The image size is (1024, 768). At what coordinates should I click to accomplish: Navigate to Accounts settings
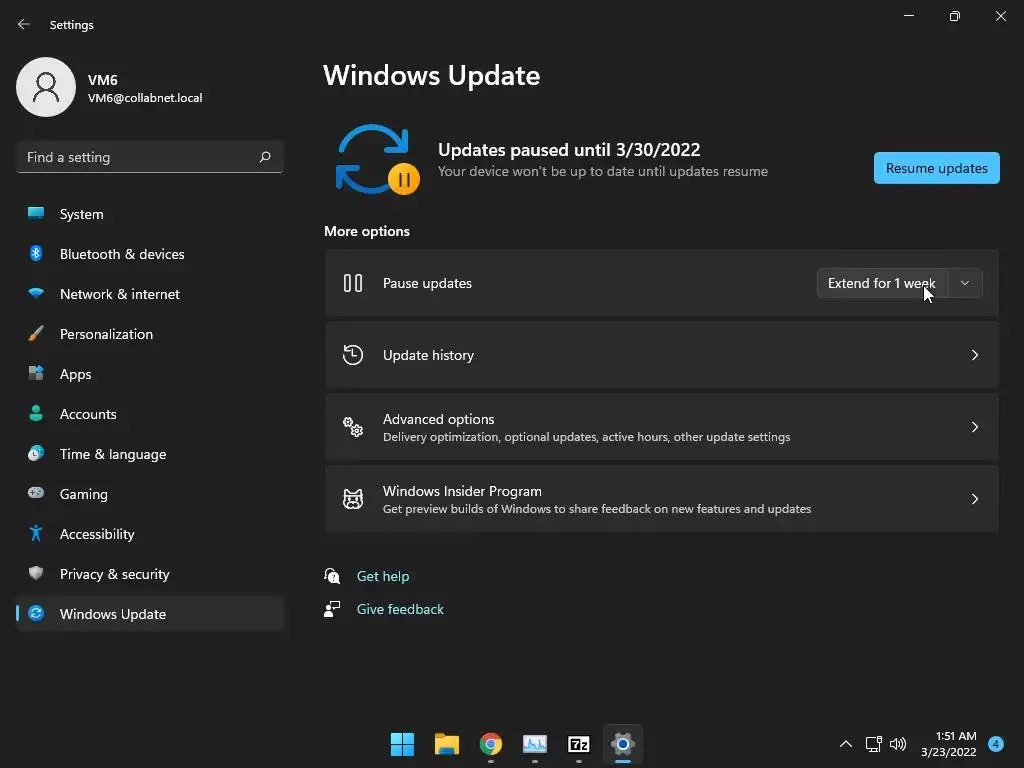pos(150,414)
